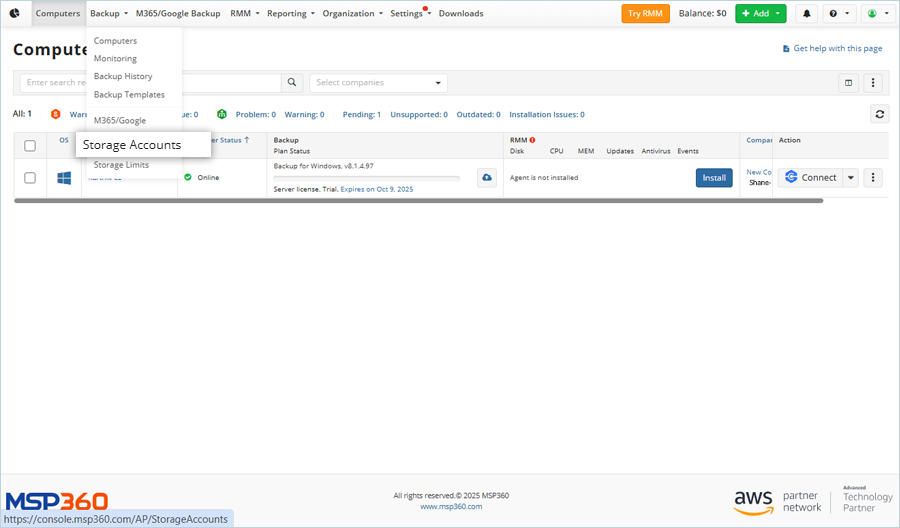Open the toolbar three-dot options menu
900x528 pixels.
(873, 83)
